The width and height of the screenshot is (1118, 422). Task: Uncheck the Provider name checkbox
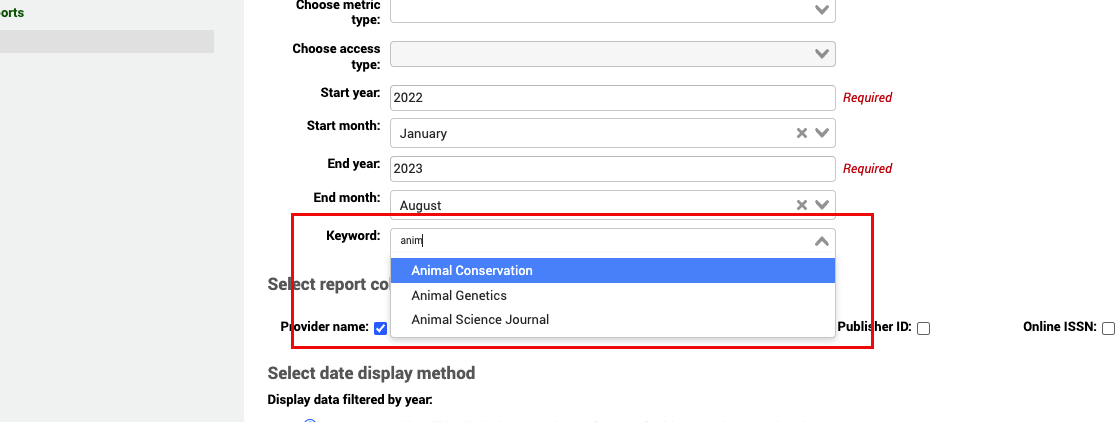[380, 328]
